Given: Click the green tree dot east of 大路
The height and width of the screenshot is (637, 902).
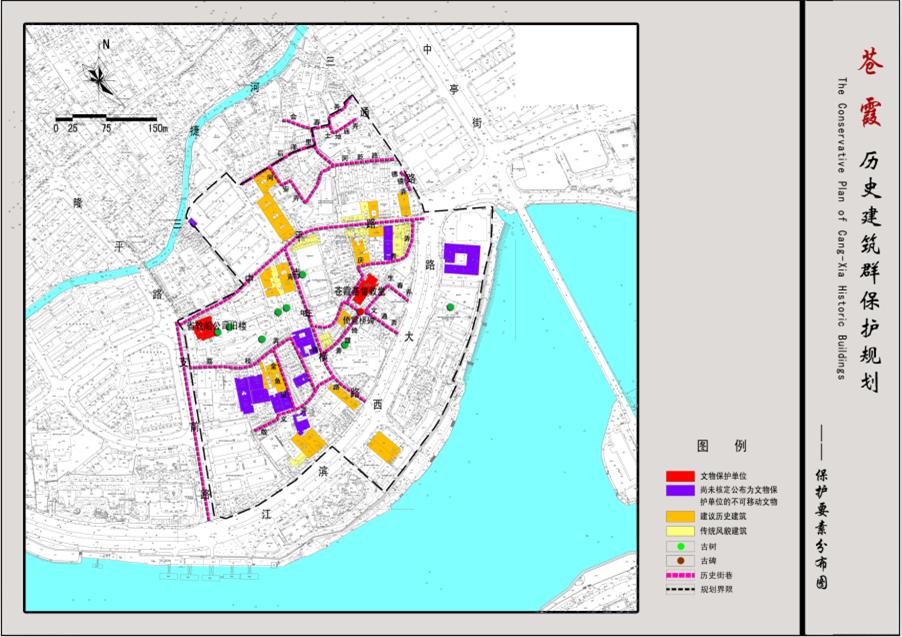Looking at the screenshot, I should (x=451, y=307).
